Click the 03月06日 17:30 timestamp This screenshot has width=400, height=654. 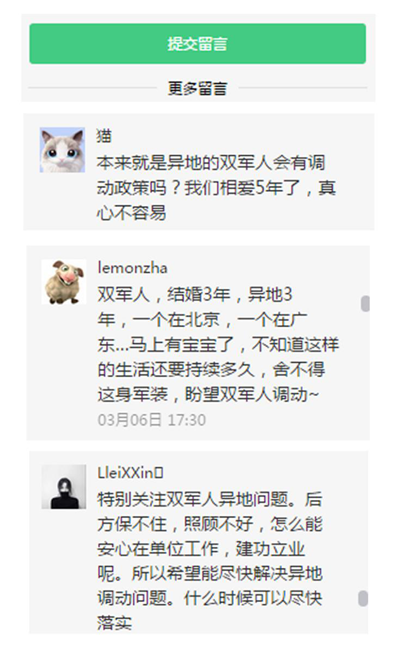(x=151, y=420)
